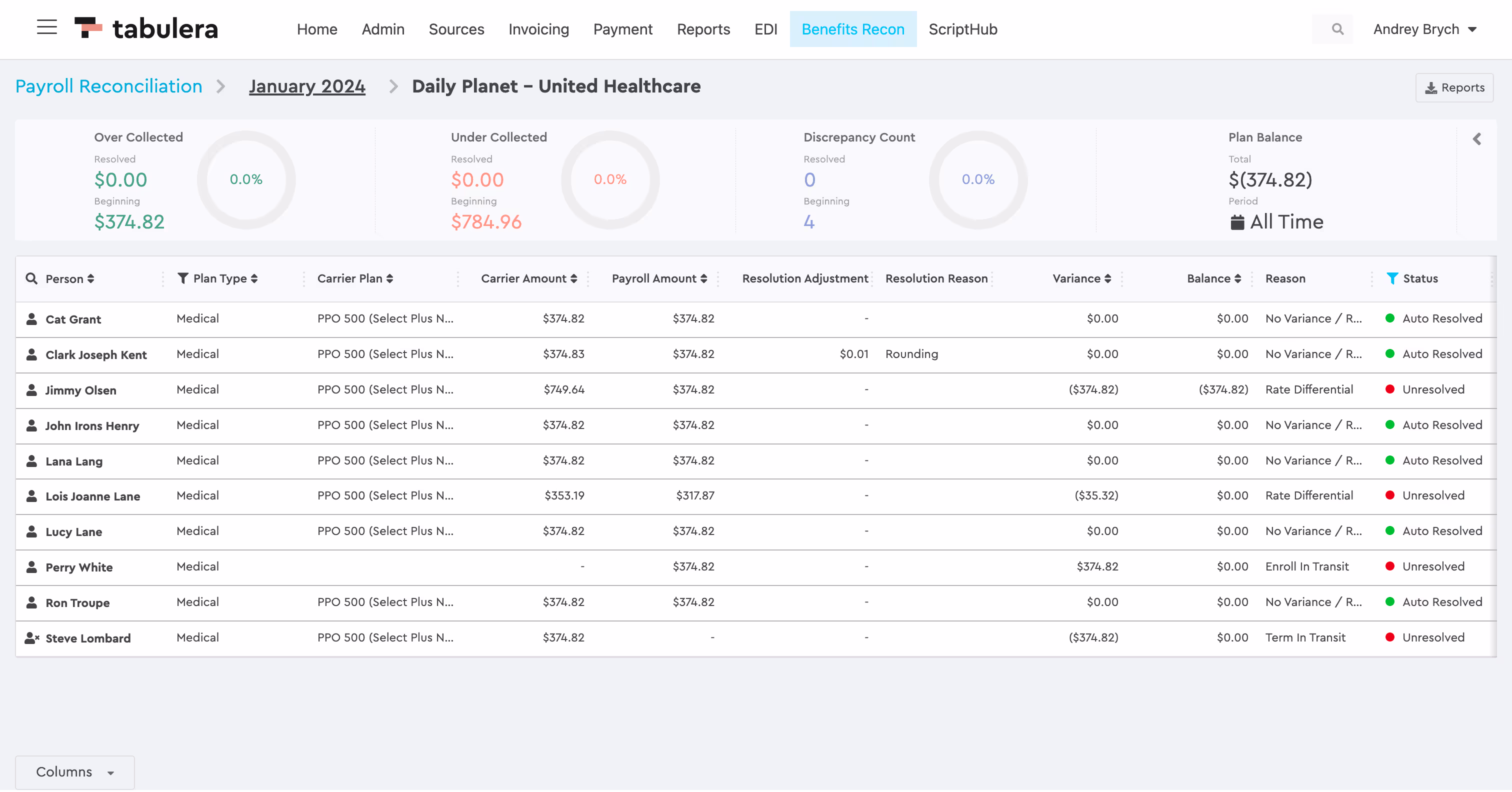Open the Sources menu
The image size is (1512, 792).
click(x=456, y=29)
